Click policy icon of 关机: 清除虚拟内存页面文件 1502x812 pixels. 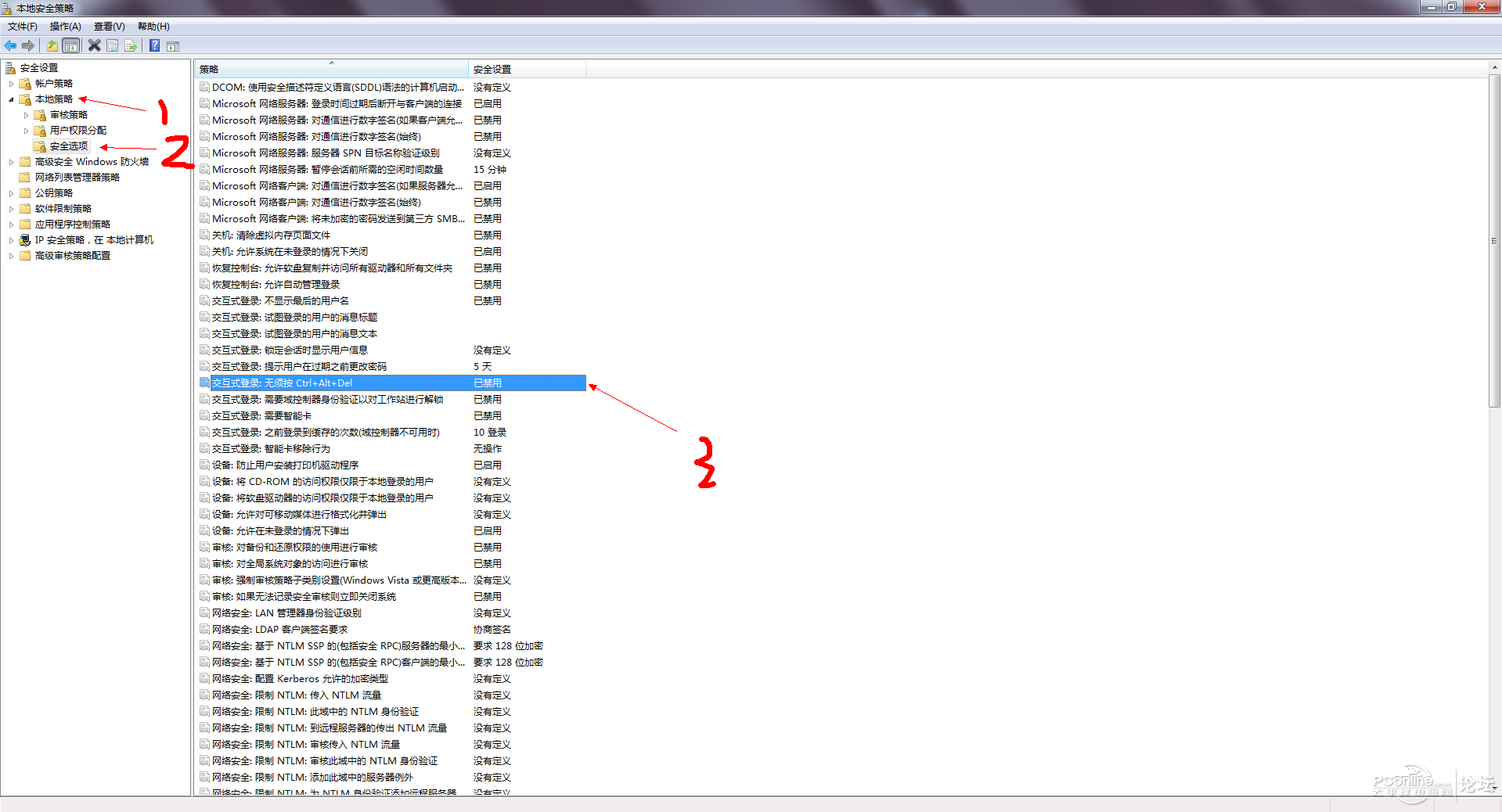point(204,235)
